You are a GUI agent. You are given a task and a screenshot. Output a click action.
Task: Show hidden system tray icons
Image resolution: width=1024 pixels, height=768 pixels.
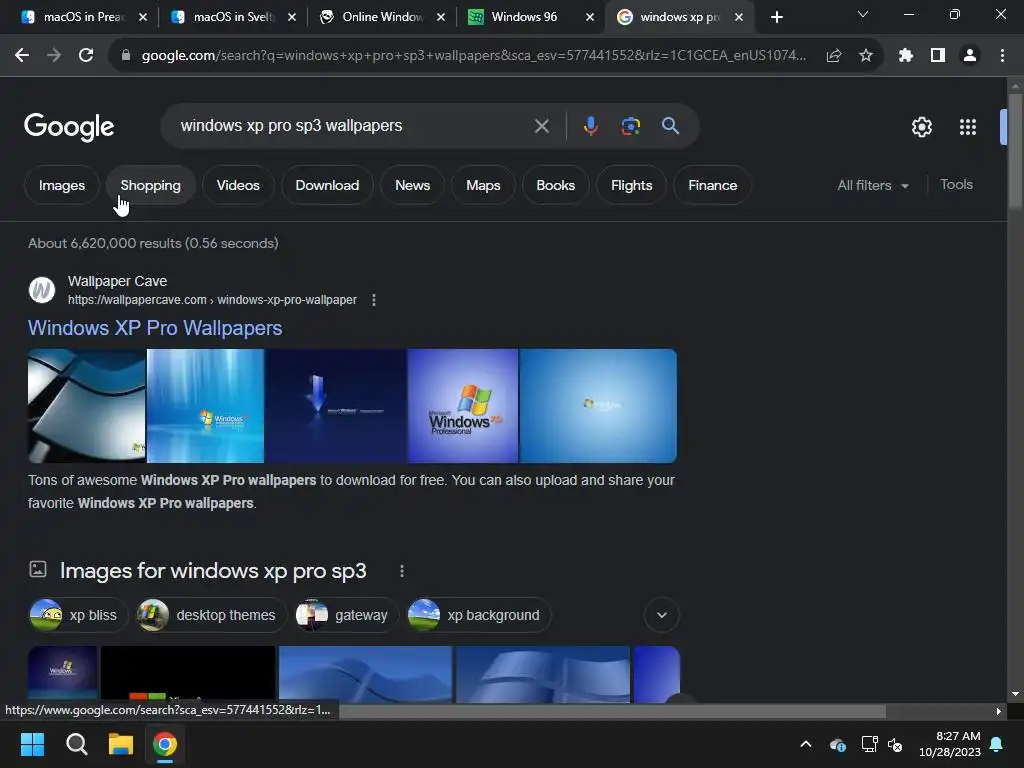click(806, 744)
